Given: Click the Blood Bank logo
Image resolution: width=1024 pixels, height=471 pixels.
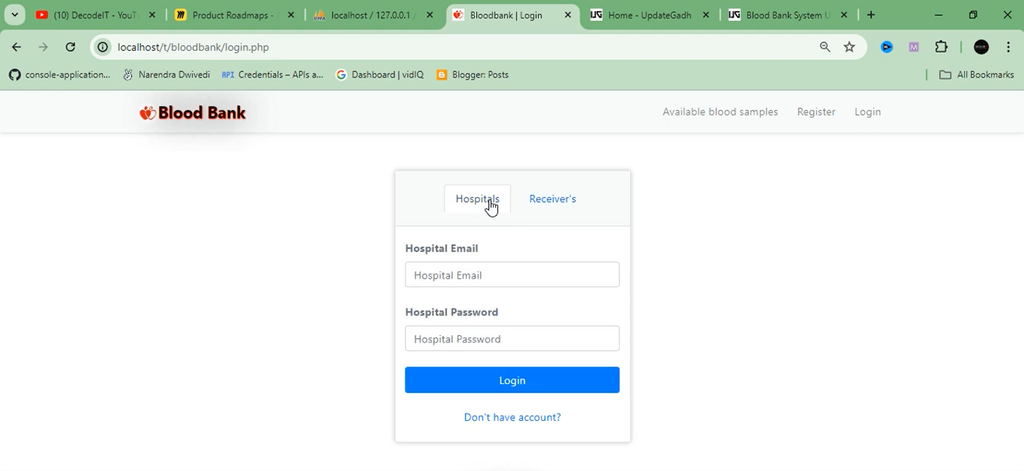Looking at the screenshot, I should coord(193,112).
